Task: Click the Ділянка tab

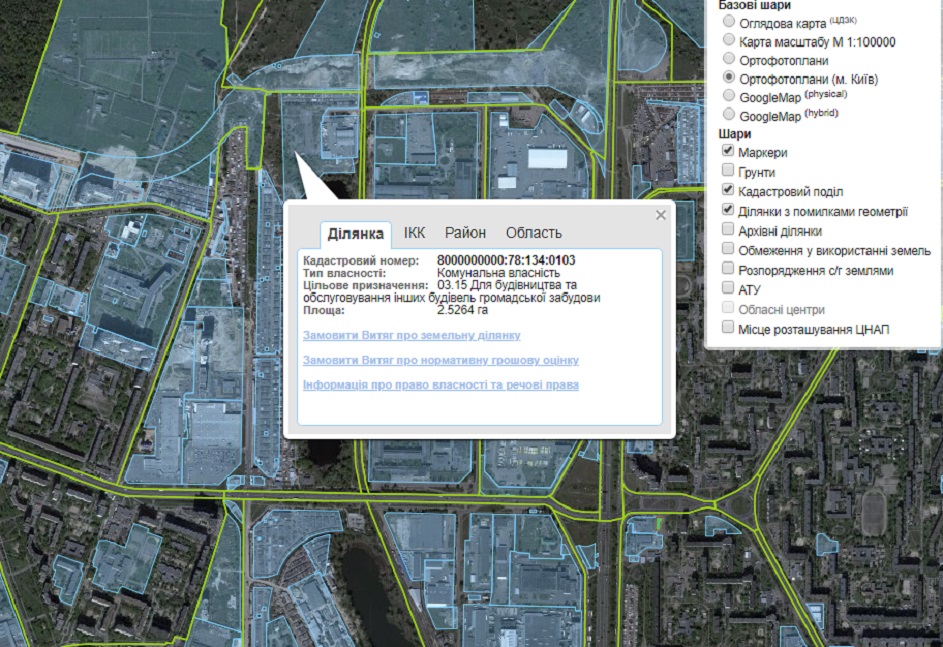Action: coord(355,234)
